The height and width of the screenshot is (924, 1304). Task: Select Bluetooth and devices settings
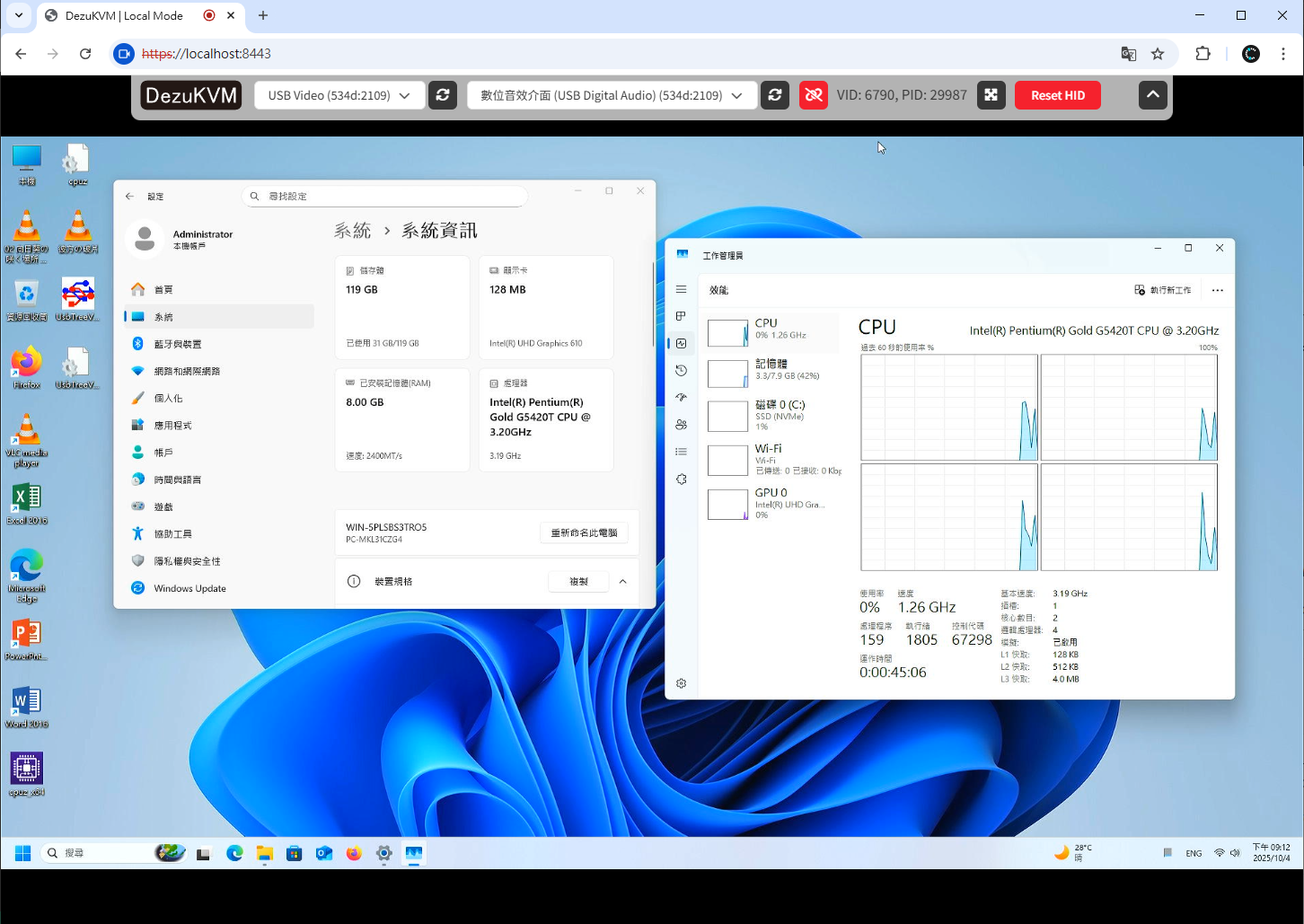coord(178,344)
